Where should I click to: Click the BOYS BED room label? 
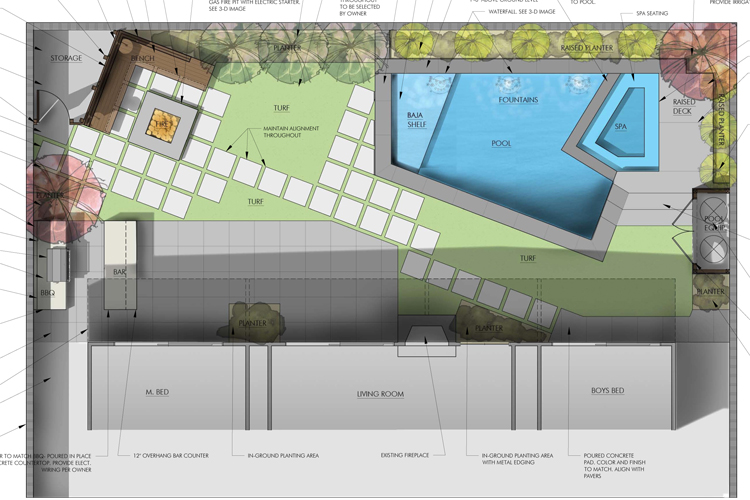point(607,390)
